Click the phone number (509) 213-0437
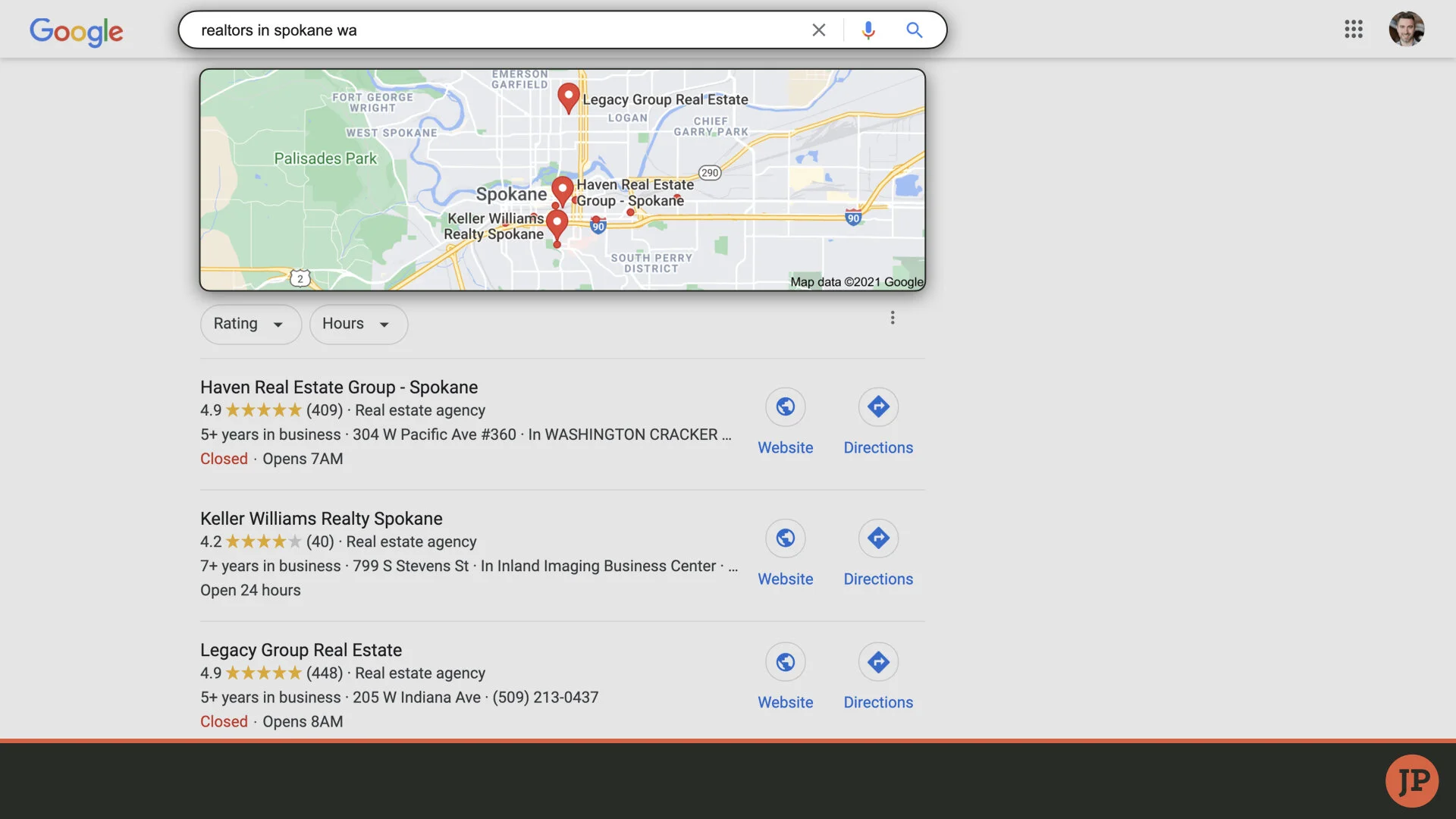This screenshot has height=819, width=1456. point(545,698)
